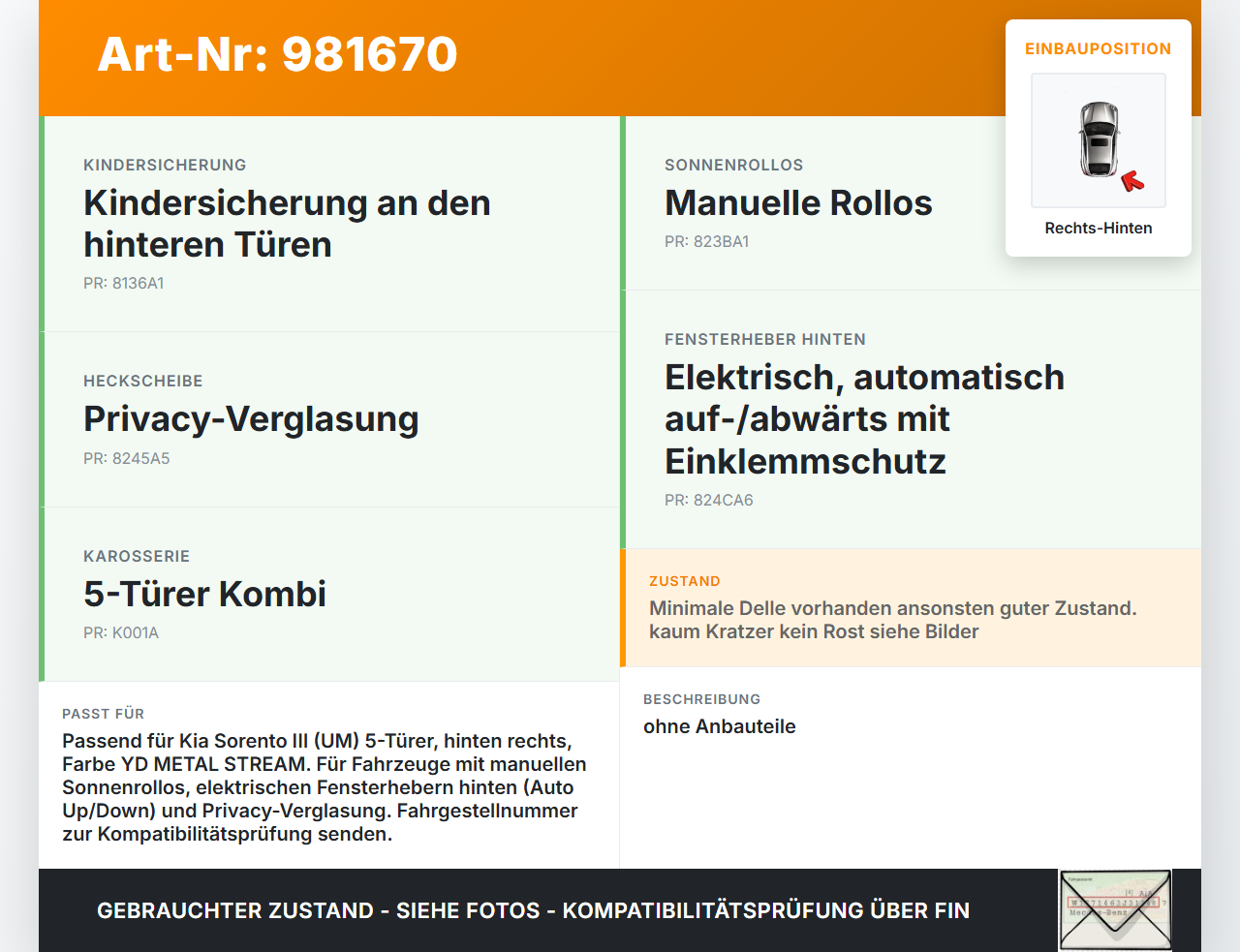
Task: Click PR code 8136A1
Action: pyautogui.click(x=124, y=284)
